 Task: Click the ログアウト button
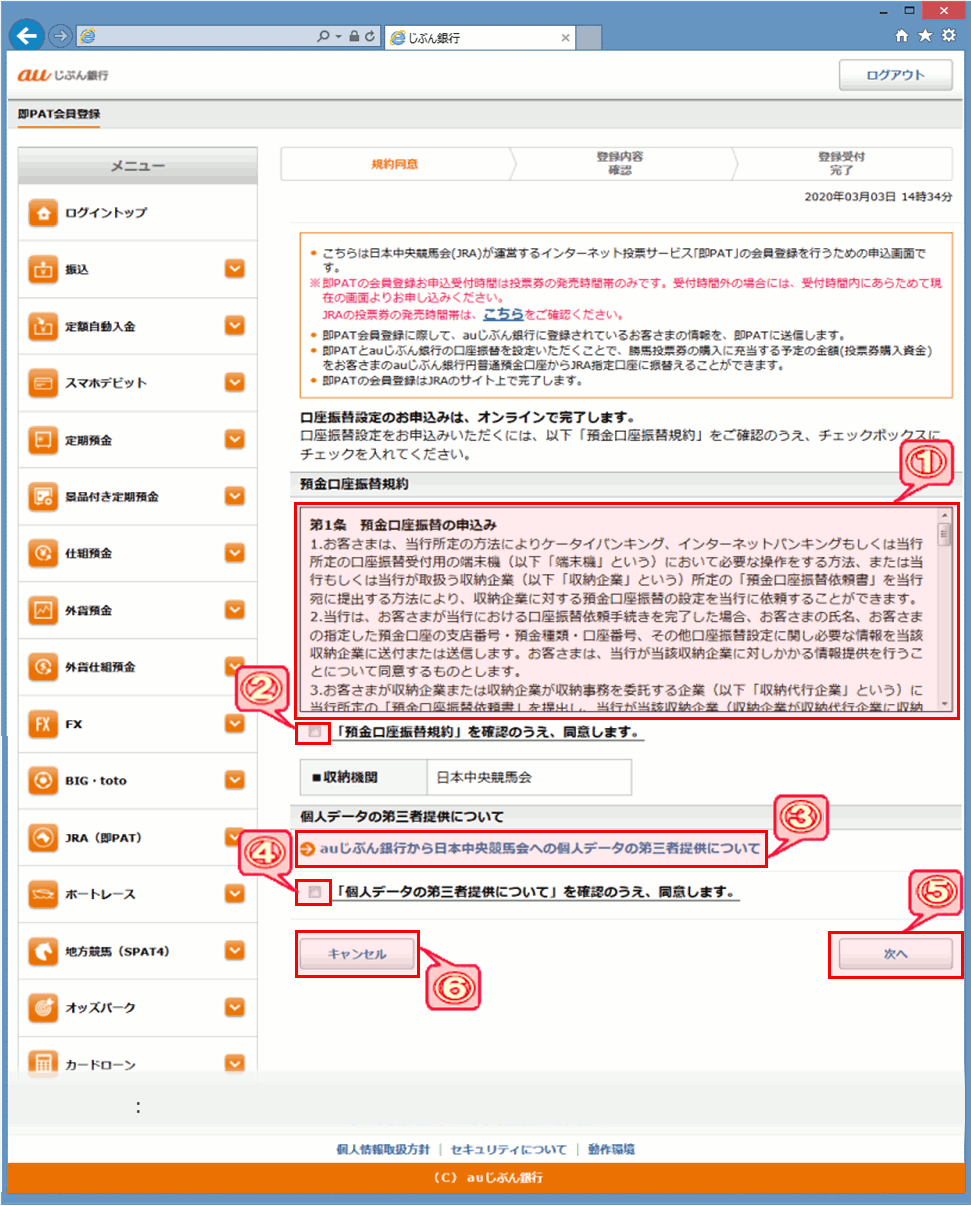click(x=896, y=76)
